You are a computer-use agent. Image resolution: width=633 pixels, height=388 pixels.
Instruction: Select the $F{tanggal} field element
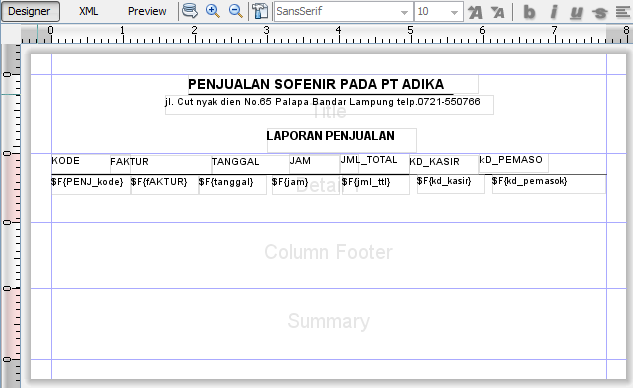tap(233, 185)
